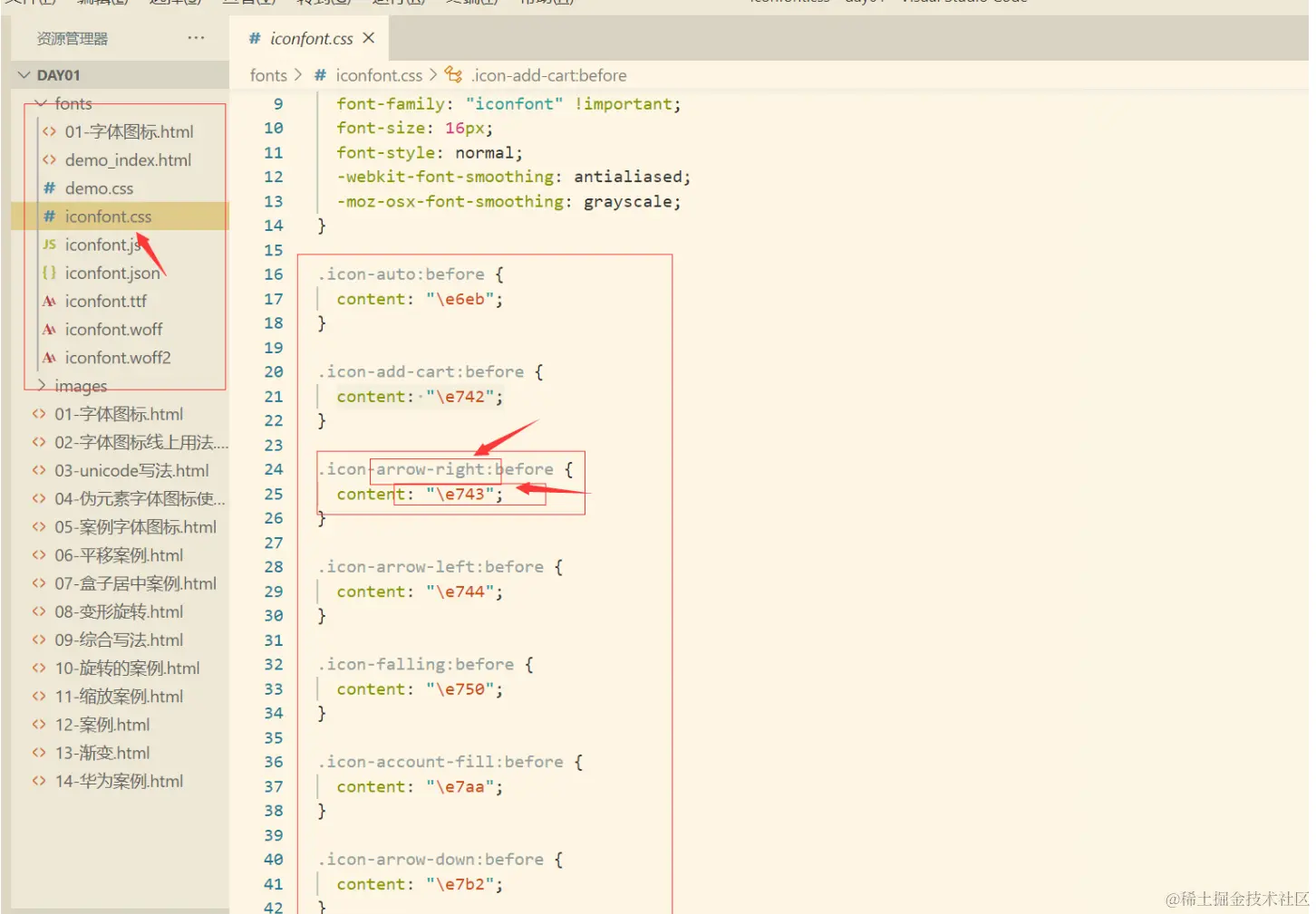Place cursor on .icon-arrow-left:before selector

[431, 567]
